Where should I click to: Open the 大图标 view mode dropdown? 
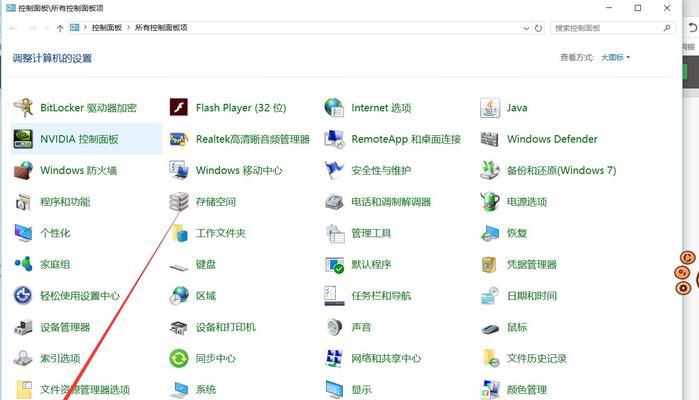(615, 58)
